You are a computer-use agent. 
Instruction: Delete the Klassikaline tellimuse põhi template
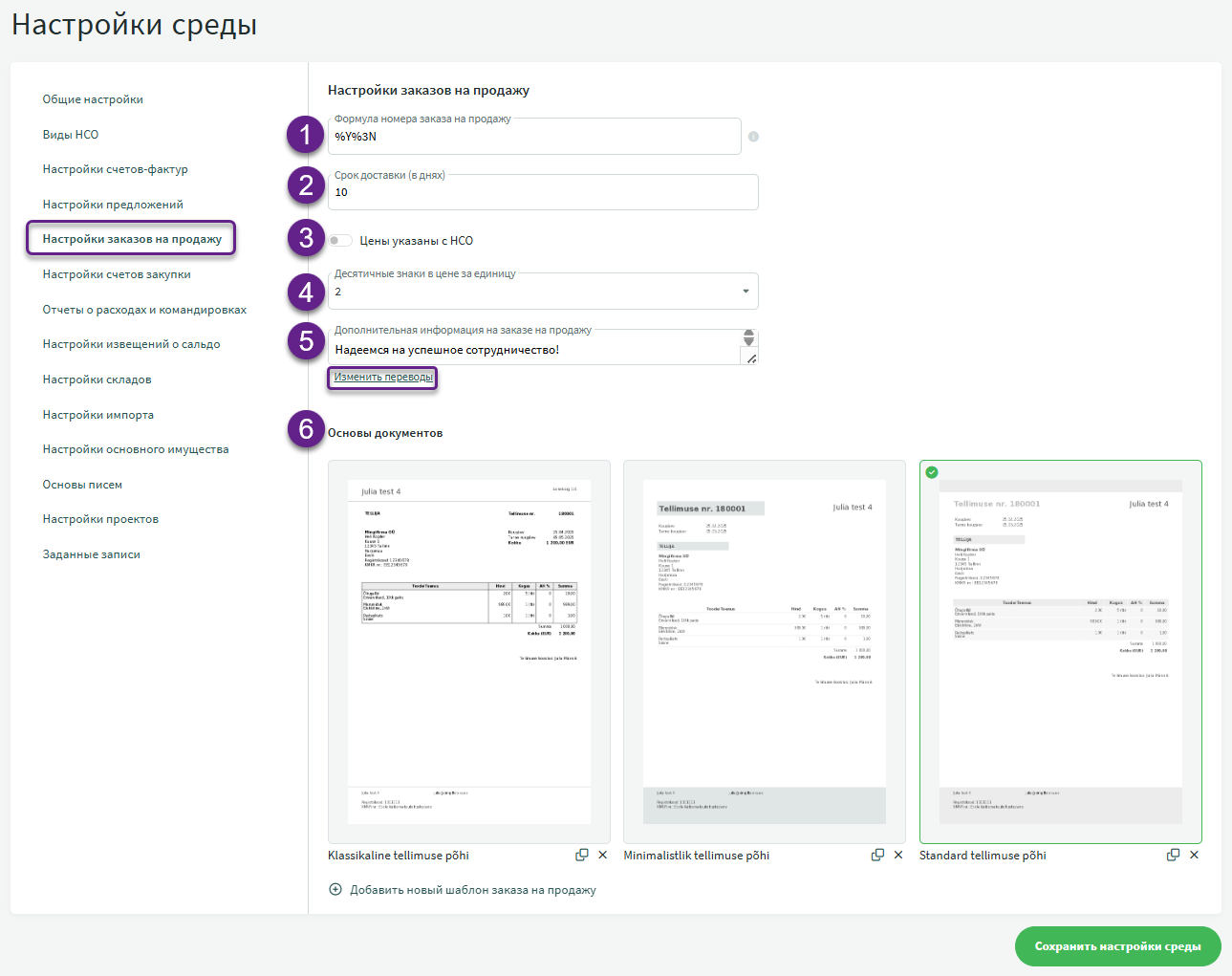point(602,855)
